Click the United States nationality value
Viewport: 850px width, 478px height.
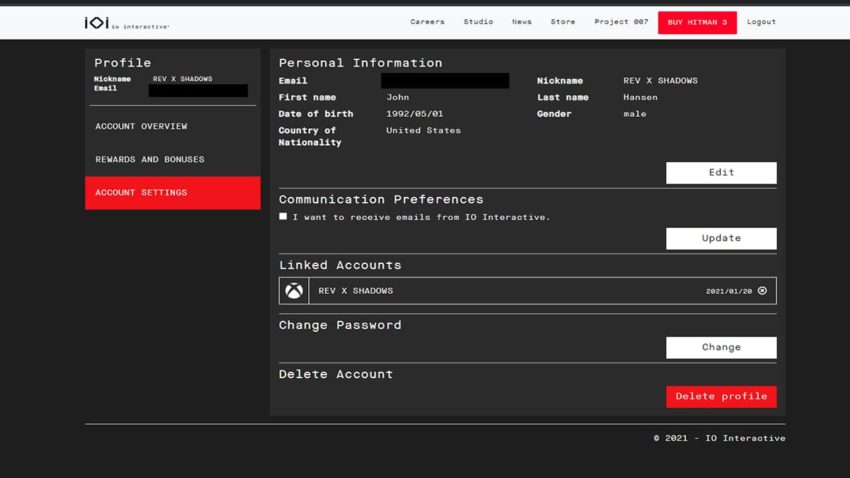[x=423, y=131]
